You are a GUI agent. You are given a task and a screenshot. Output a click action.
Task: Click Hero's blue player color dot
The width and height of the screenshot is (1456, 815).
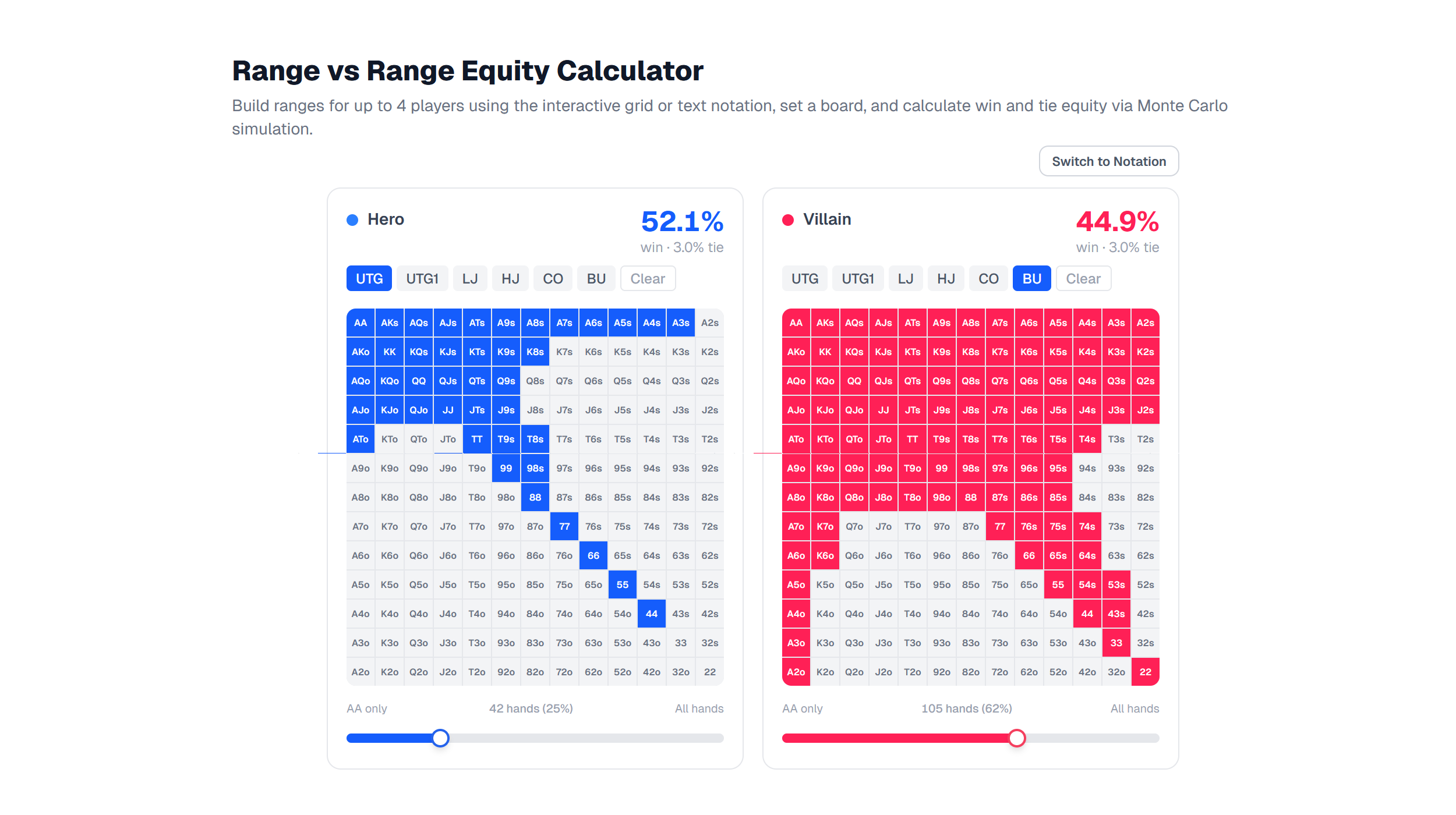click(x=352, y=220)
